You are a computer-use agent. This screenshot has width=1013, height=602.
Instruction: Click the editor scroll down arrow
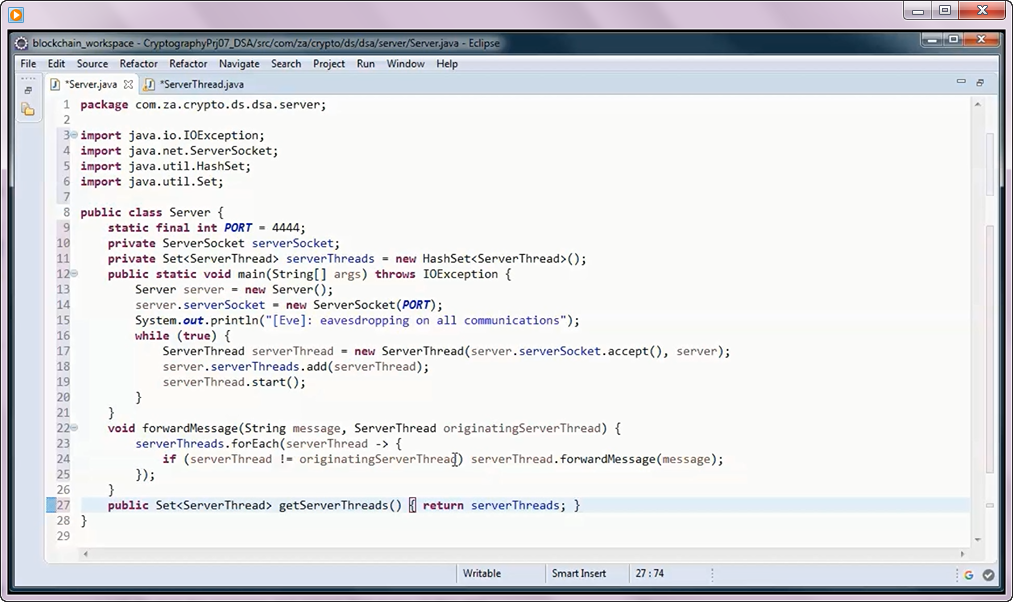click(977, 539)
